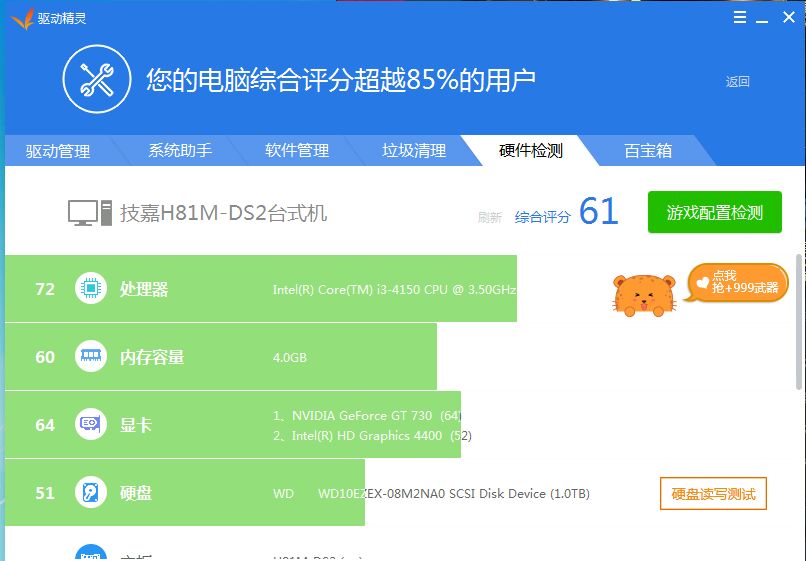Select the 硬件检测 tab
The image size is (806, 561).
coord(531,150)
